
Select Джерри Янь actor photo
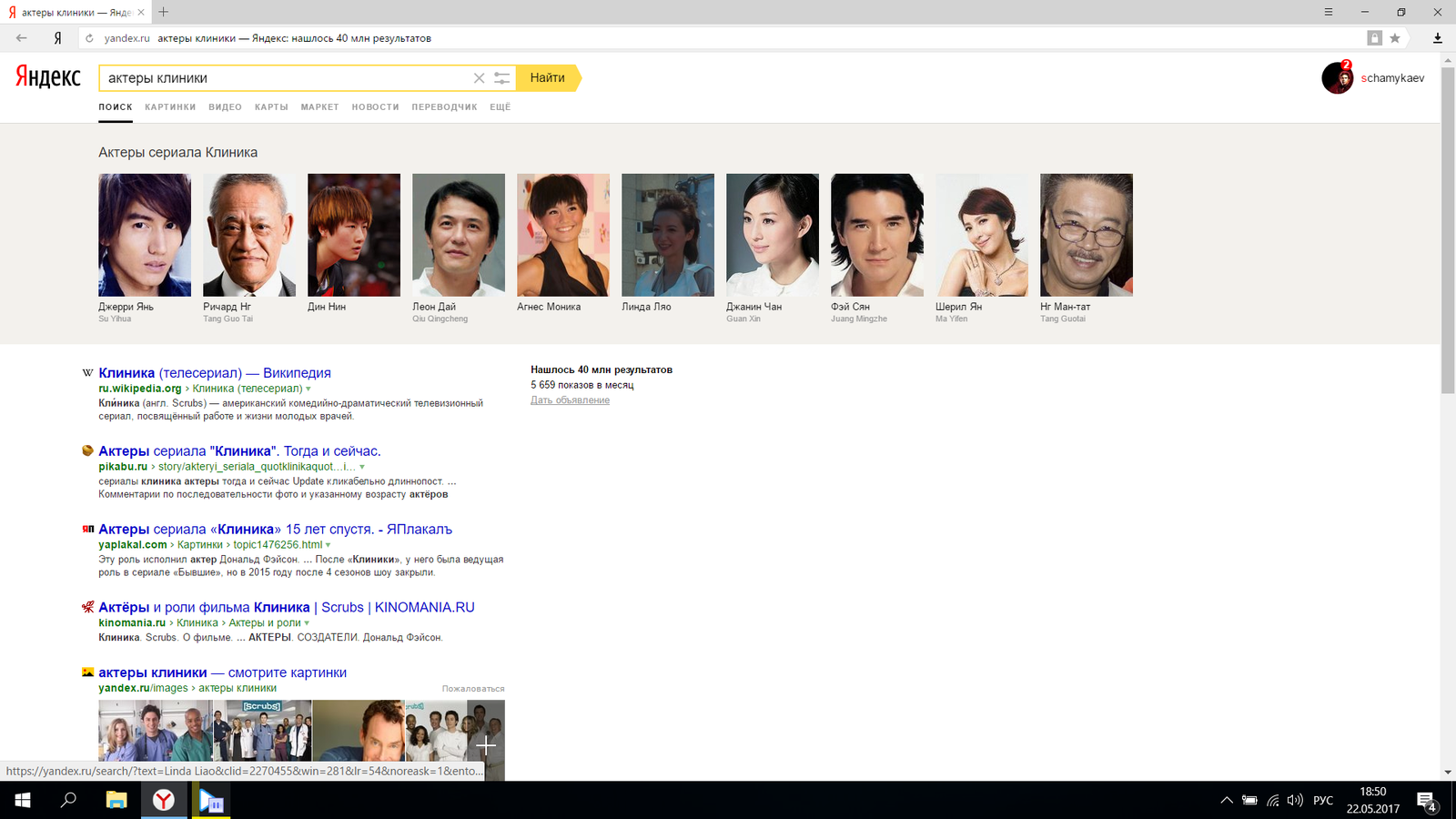(145, 235)
